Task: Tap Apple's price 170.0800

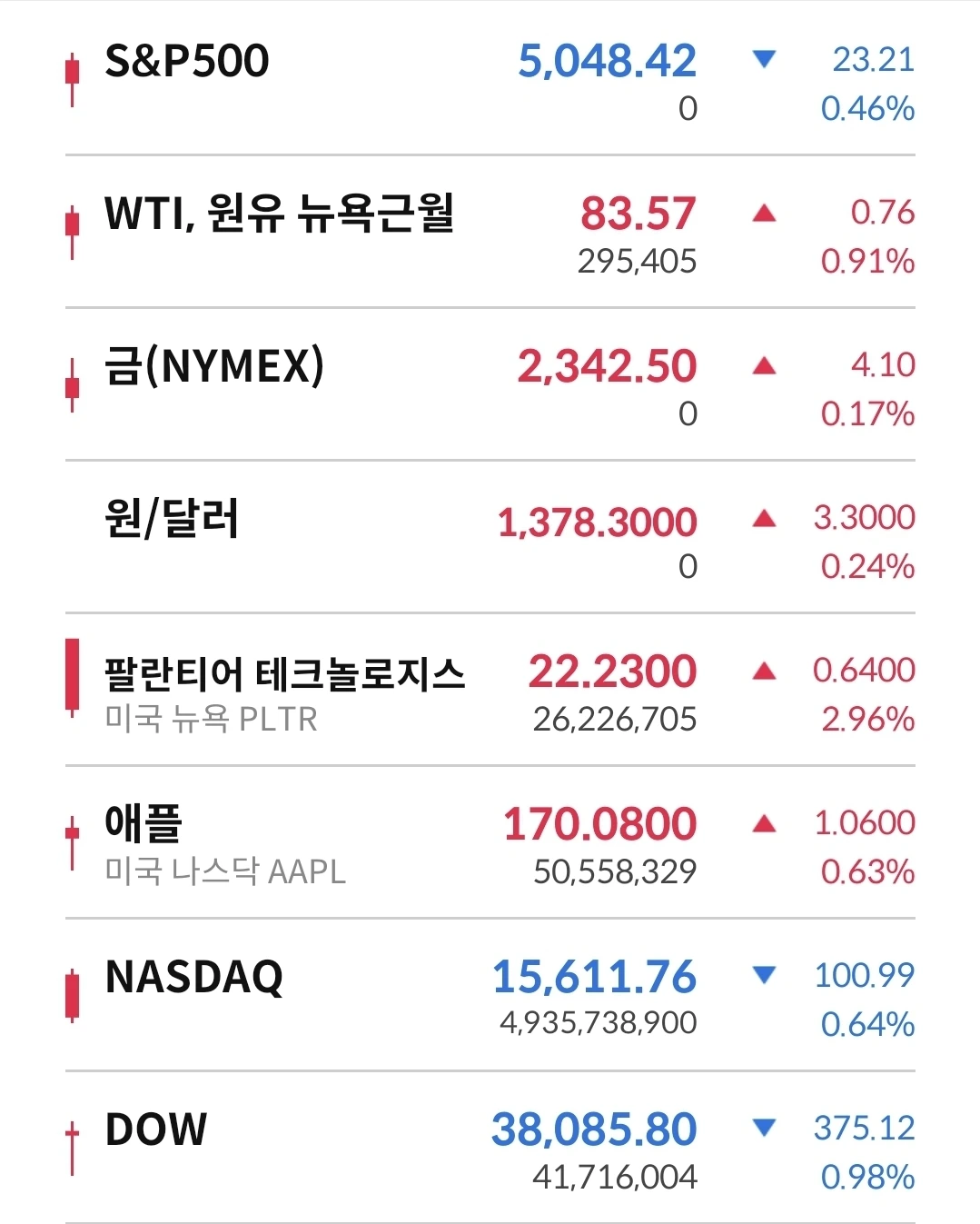Action: coord(599,824)
